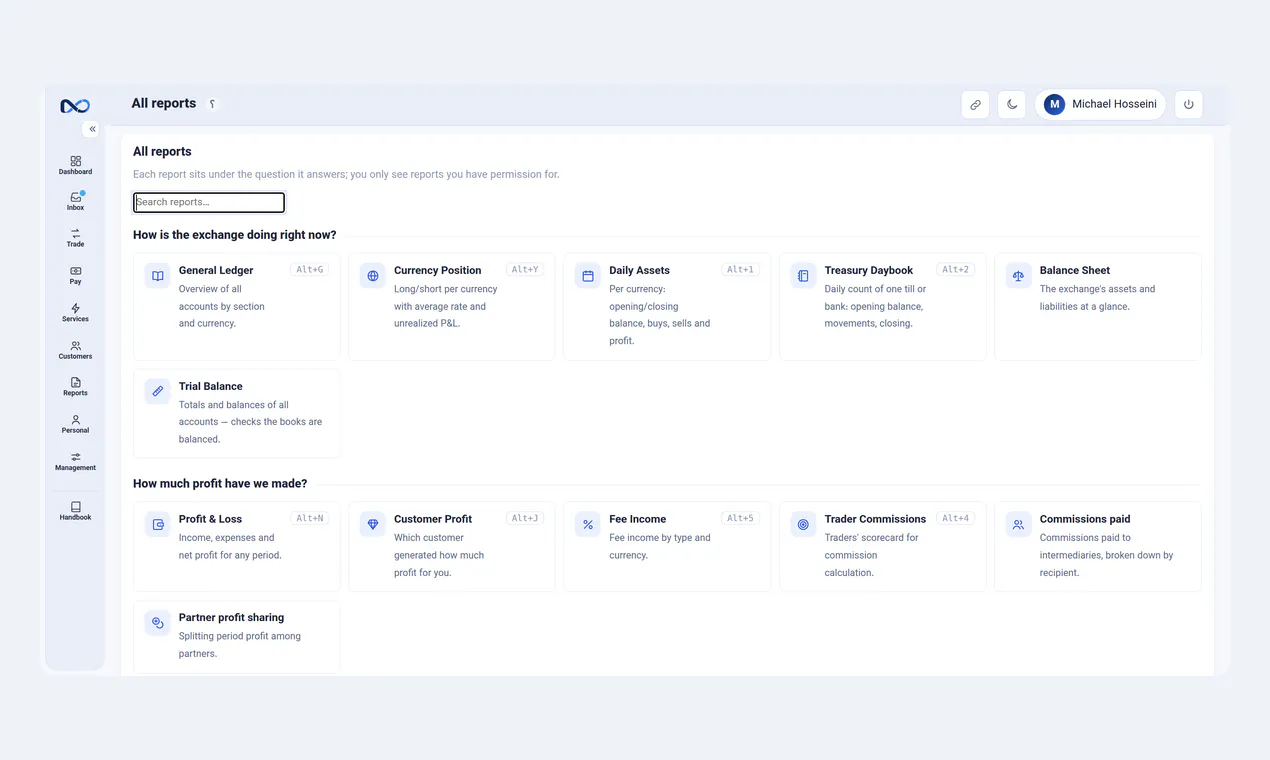This screenshot has width=1270, height=760.
Task: Click the Alt+5 shortcut badge
Action: [740, 518]
